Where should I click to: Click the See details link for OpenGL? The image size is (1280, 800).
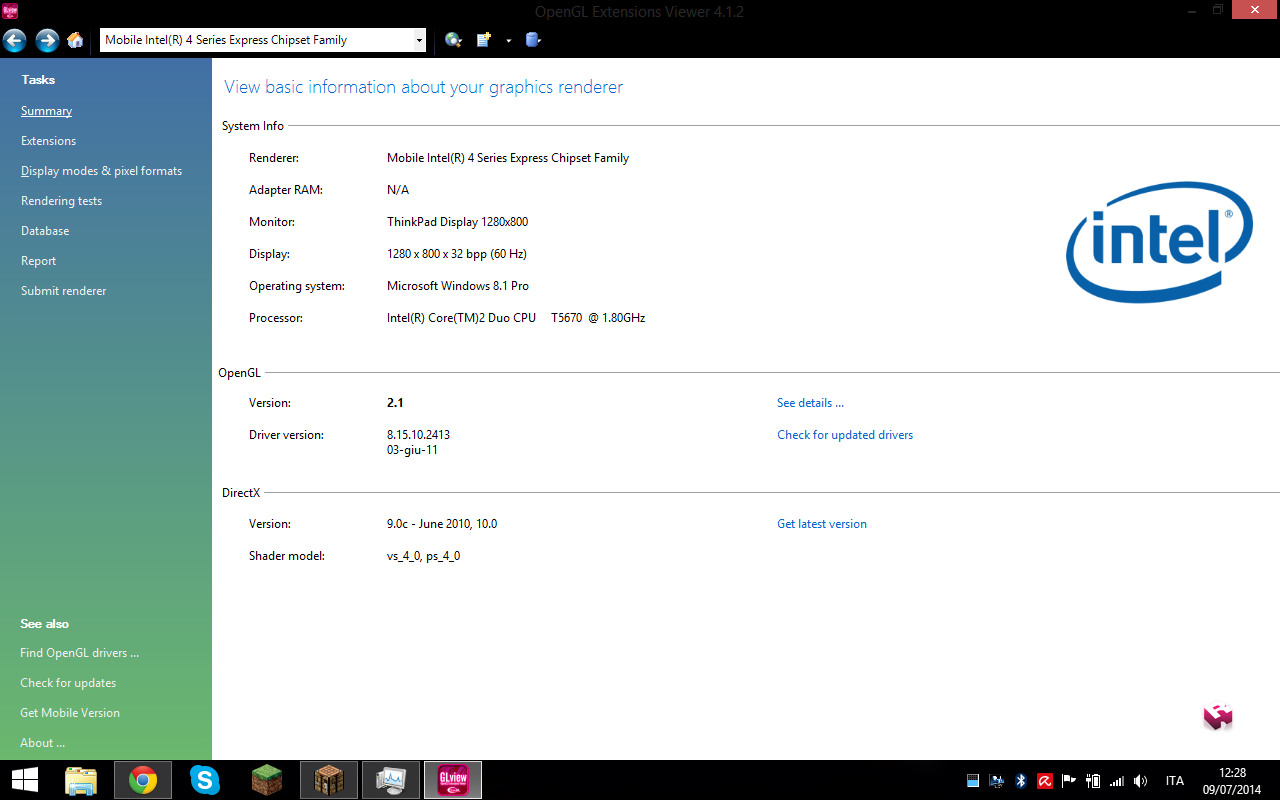(810, 403)
